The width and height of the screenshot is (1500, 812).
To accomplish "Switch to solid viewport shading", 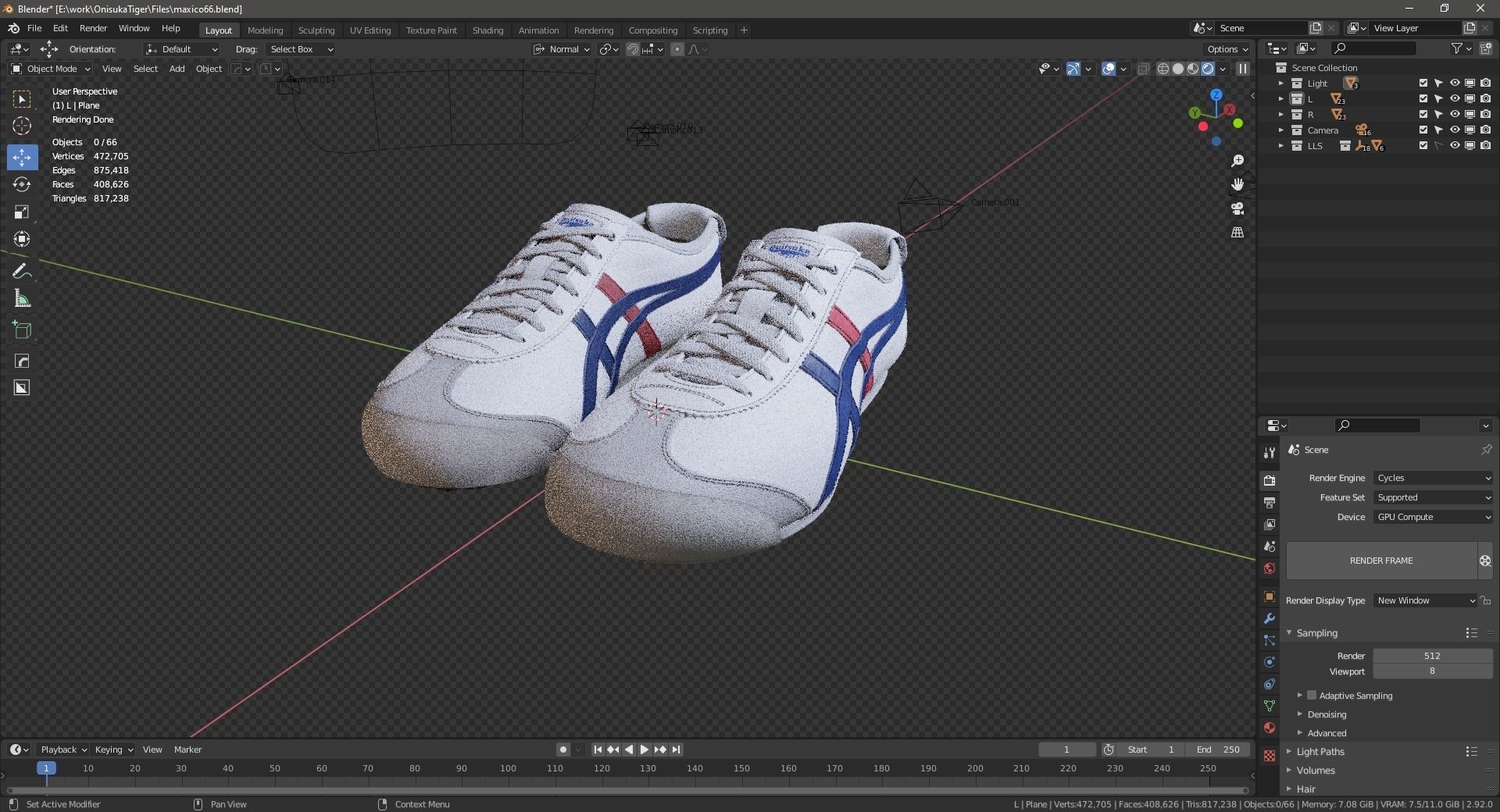I will [1178, 69].
